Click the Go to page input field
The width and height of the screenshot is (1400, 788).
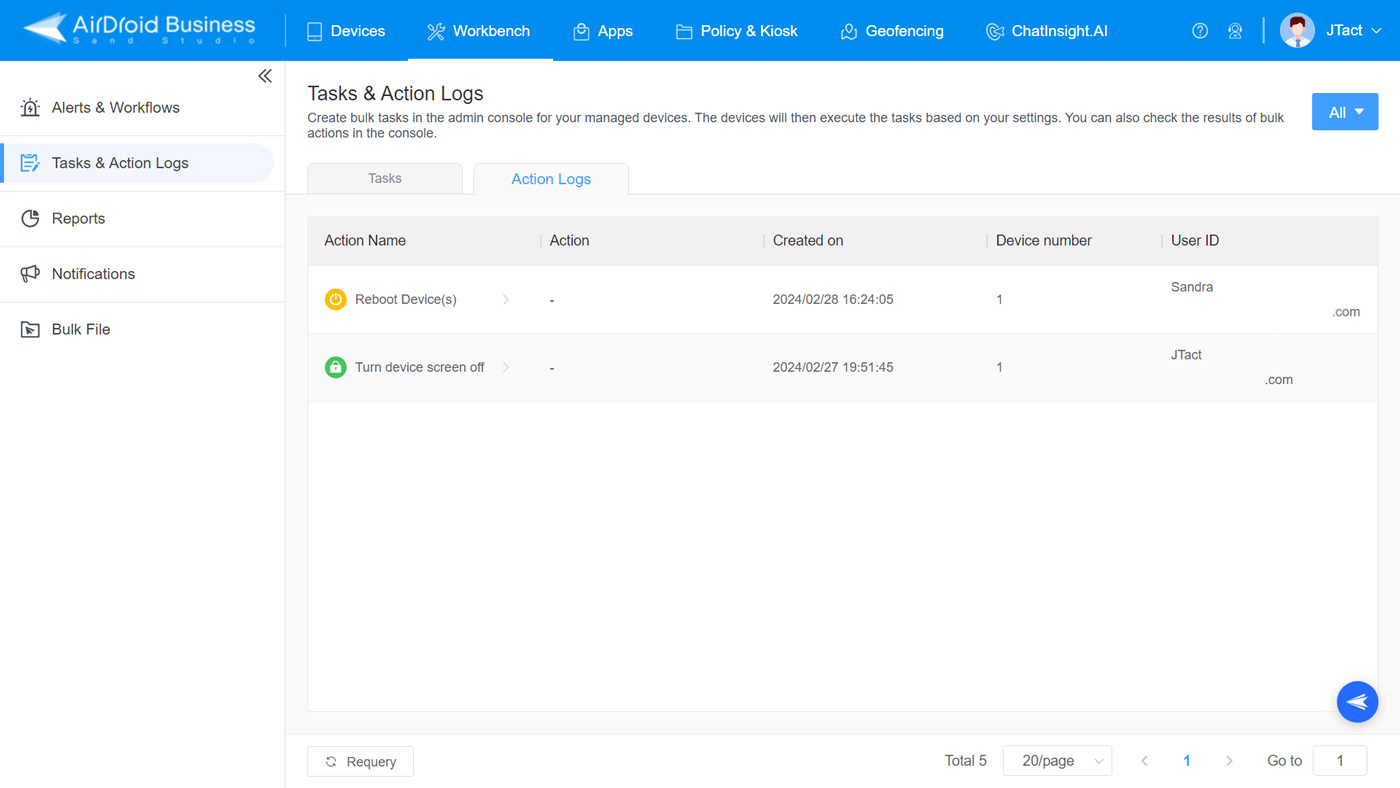(x=1340, y=761)
